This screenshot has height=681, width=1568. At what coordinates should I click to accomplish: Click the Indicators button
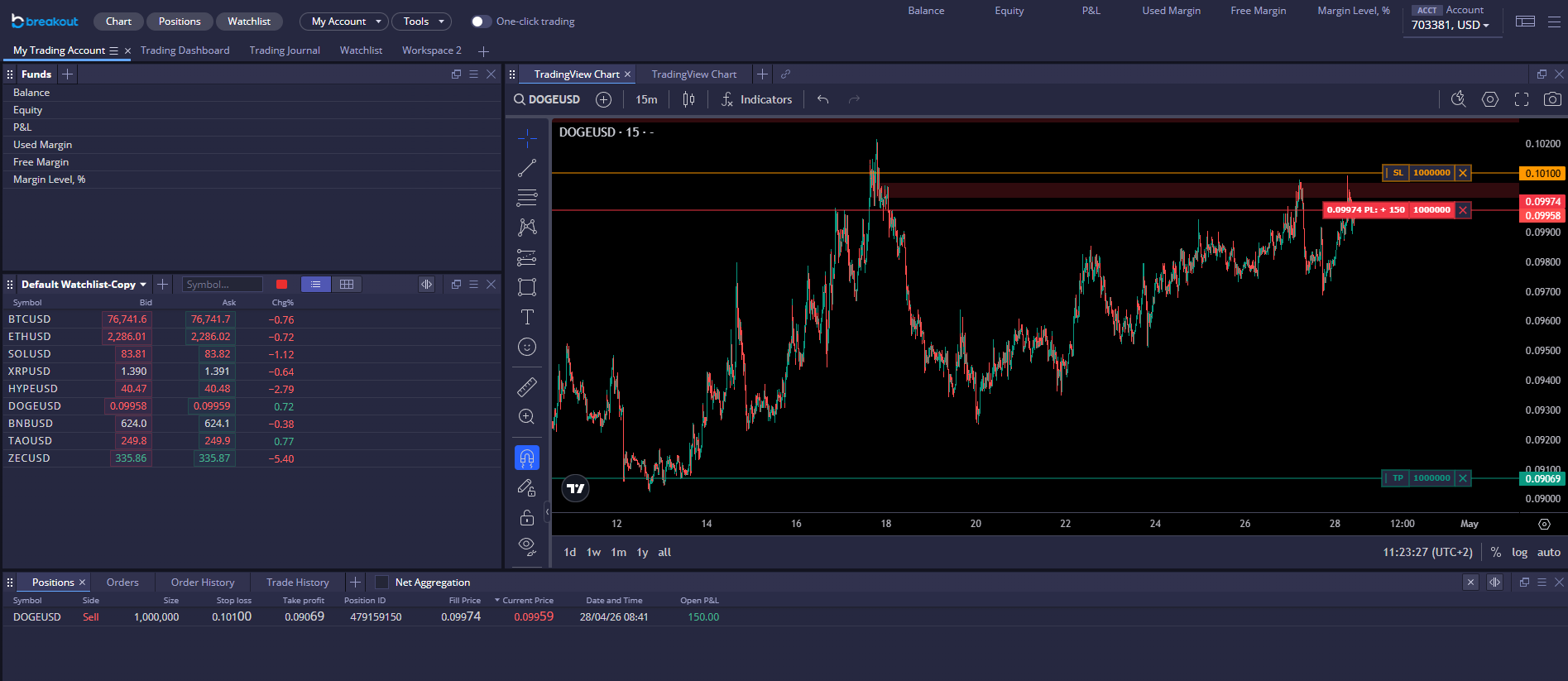[756, 99]
